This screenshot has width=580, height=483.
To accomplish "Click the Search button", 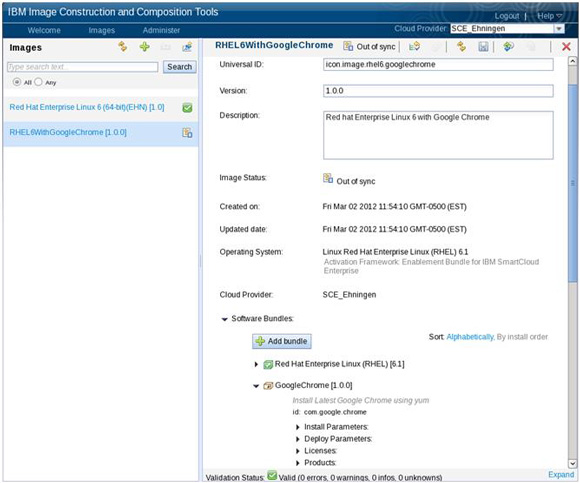I will [179, 67].
